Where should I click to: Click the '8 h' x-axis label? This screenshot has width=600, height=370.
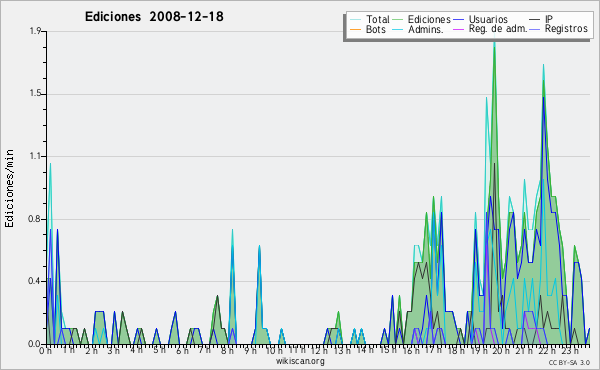point(227,350)
